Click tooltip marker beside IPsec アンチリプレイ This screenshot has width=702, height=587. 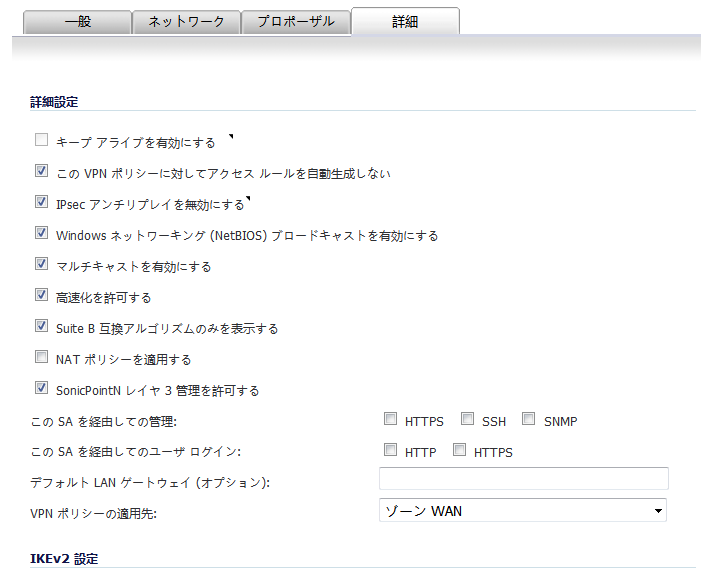pos(248,198)
